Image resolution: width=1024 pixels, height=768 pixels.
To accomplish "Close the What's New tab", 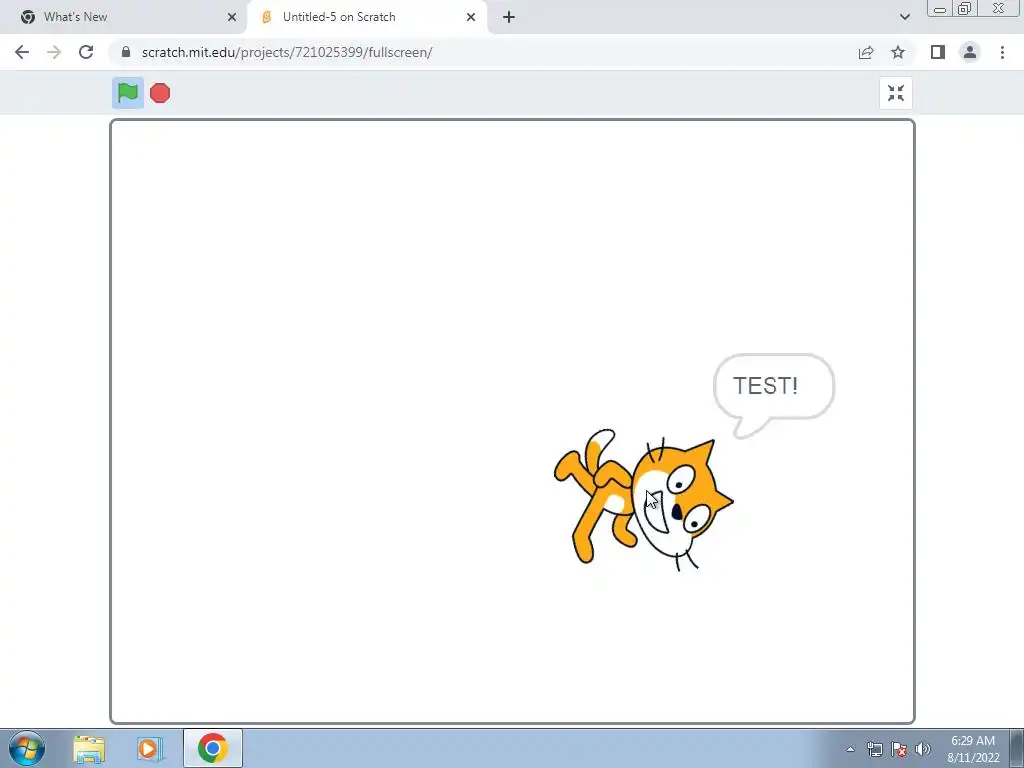I will point(232,17).
